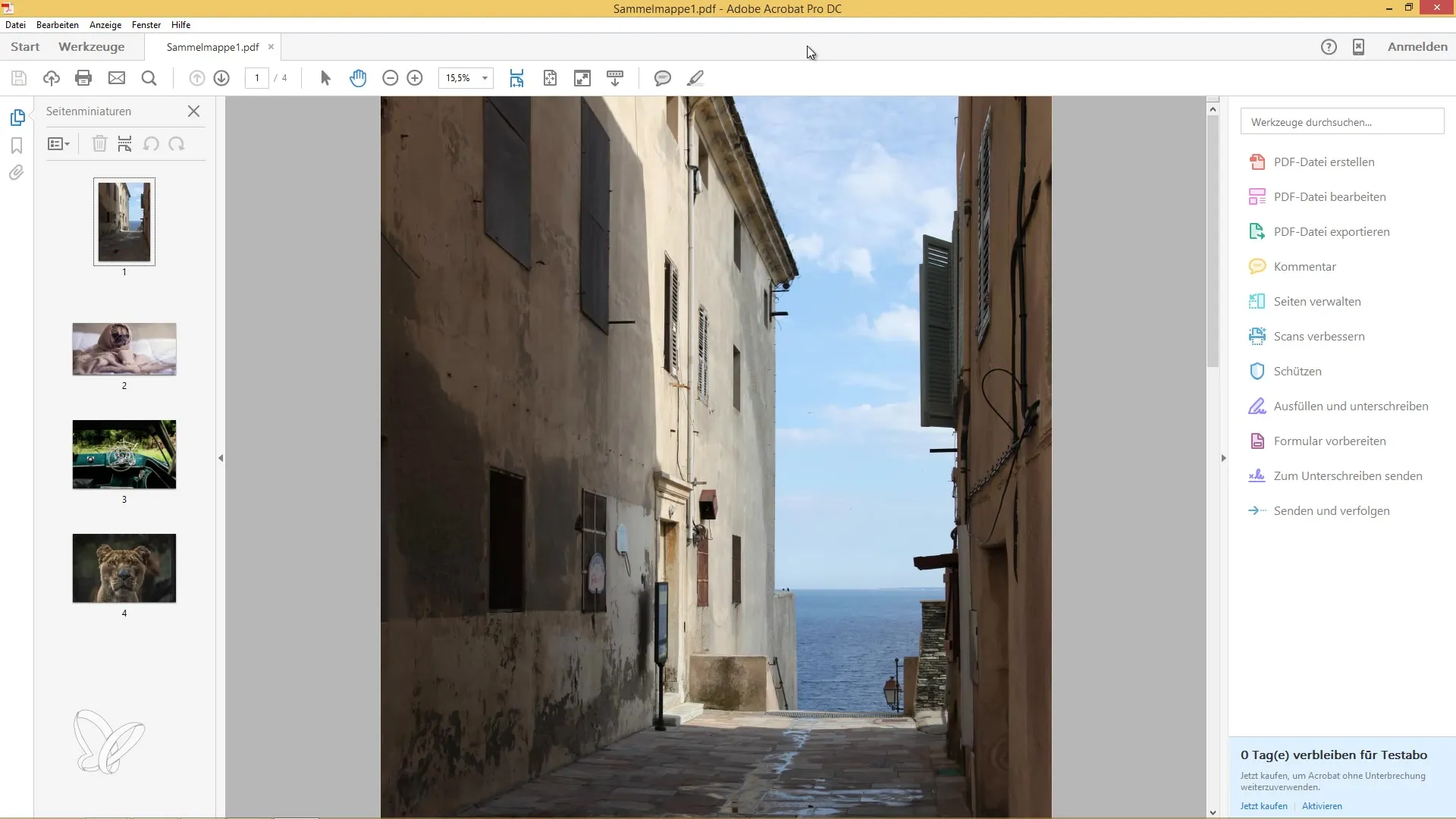Open Ausfüllen und unterschreiben tool
The height and width of the screenshot is (819, 1456).
(1350, 406)
